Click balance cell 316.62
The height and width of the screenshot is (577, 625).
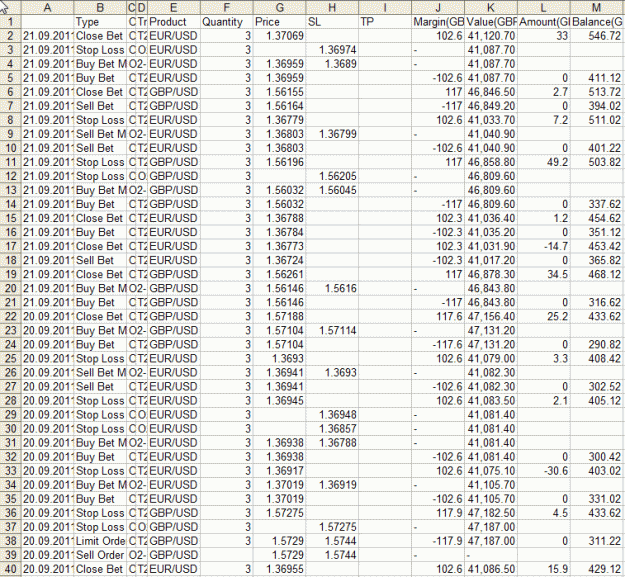click(x=597, y=302)
